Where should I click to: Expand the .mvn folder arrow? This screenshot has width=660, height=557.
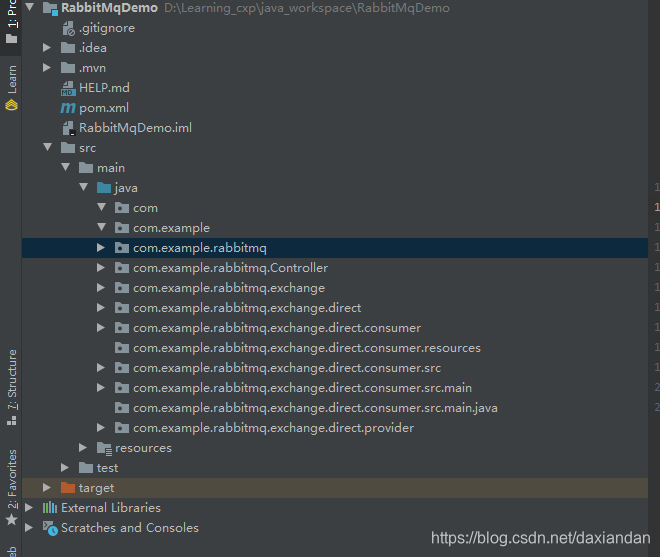coord(47,67)
